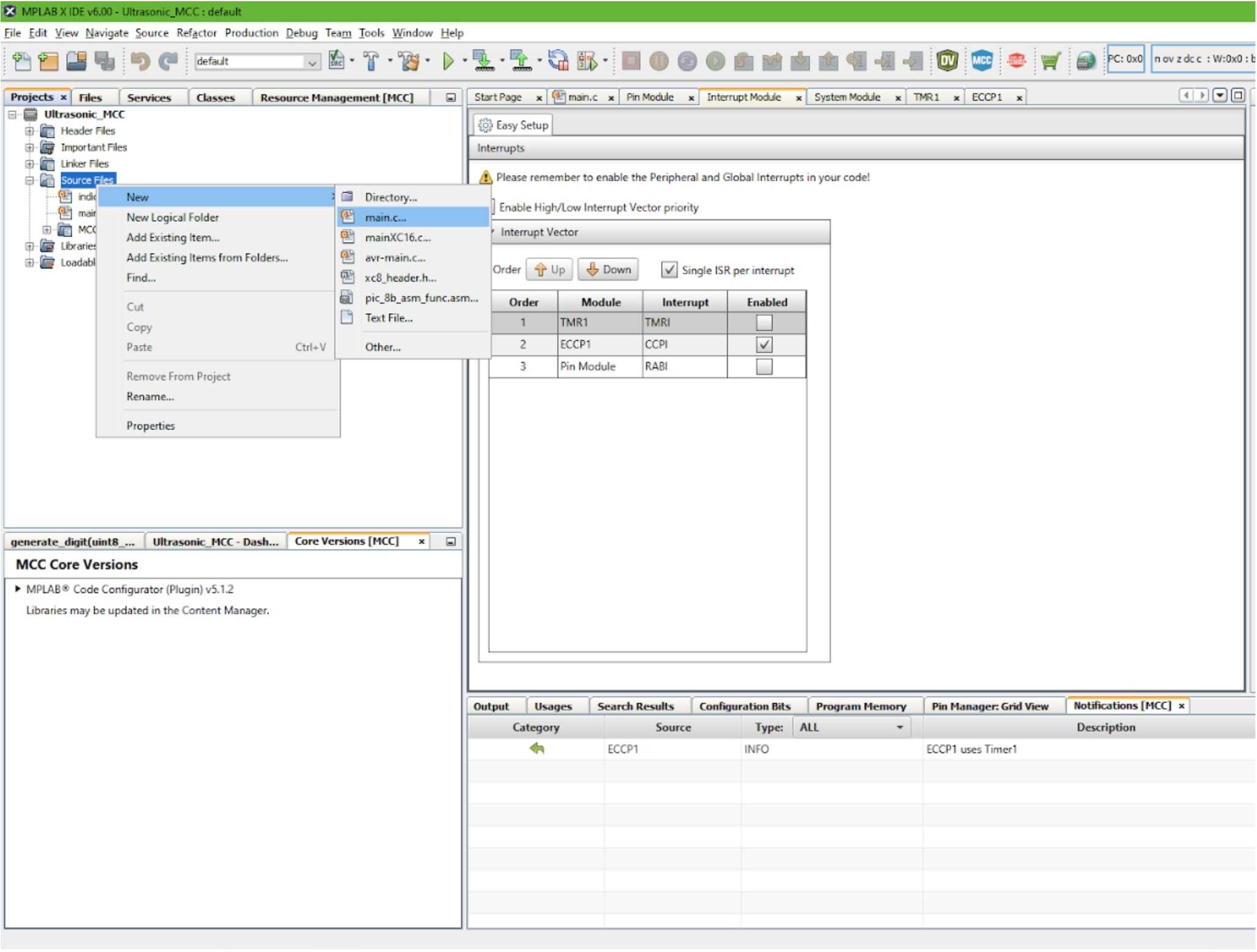This screenshot has width=1257, height=952.
Task: Click the PC: 0x0 status field
Action: pos(1125,59)
